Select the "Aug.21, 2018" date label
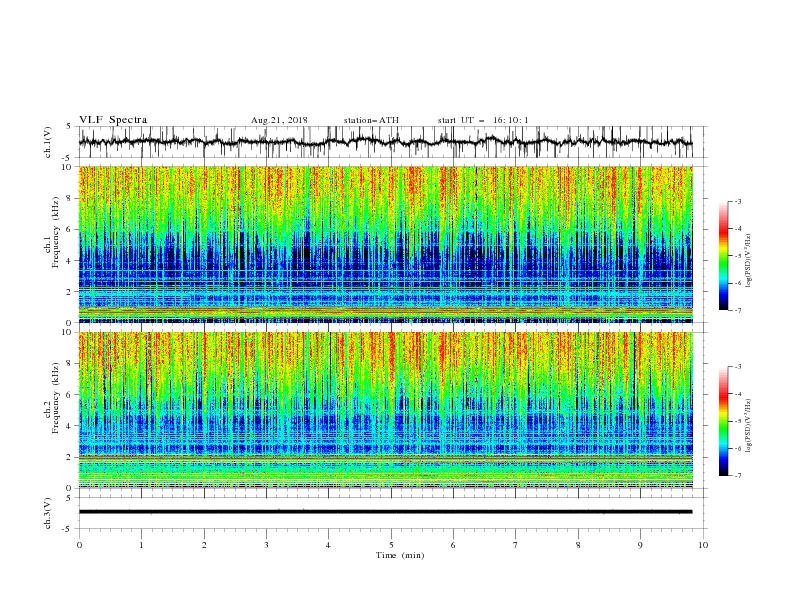Screen dimensions: 792x612 tap(279, 120)
